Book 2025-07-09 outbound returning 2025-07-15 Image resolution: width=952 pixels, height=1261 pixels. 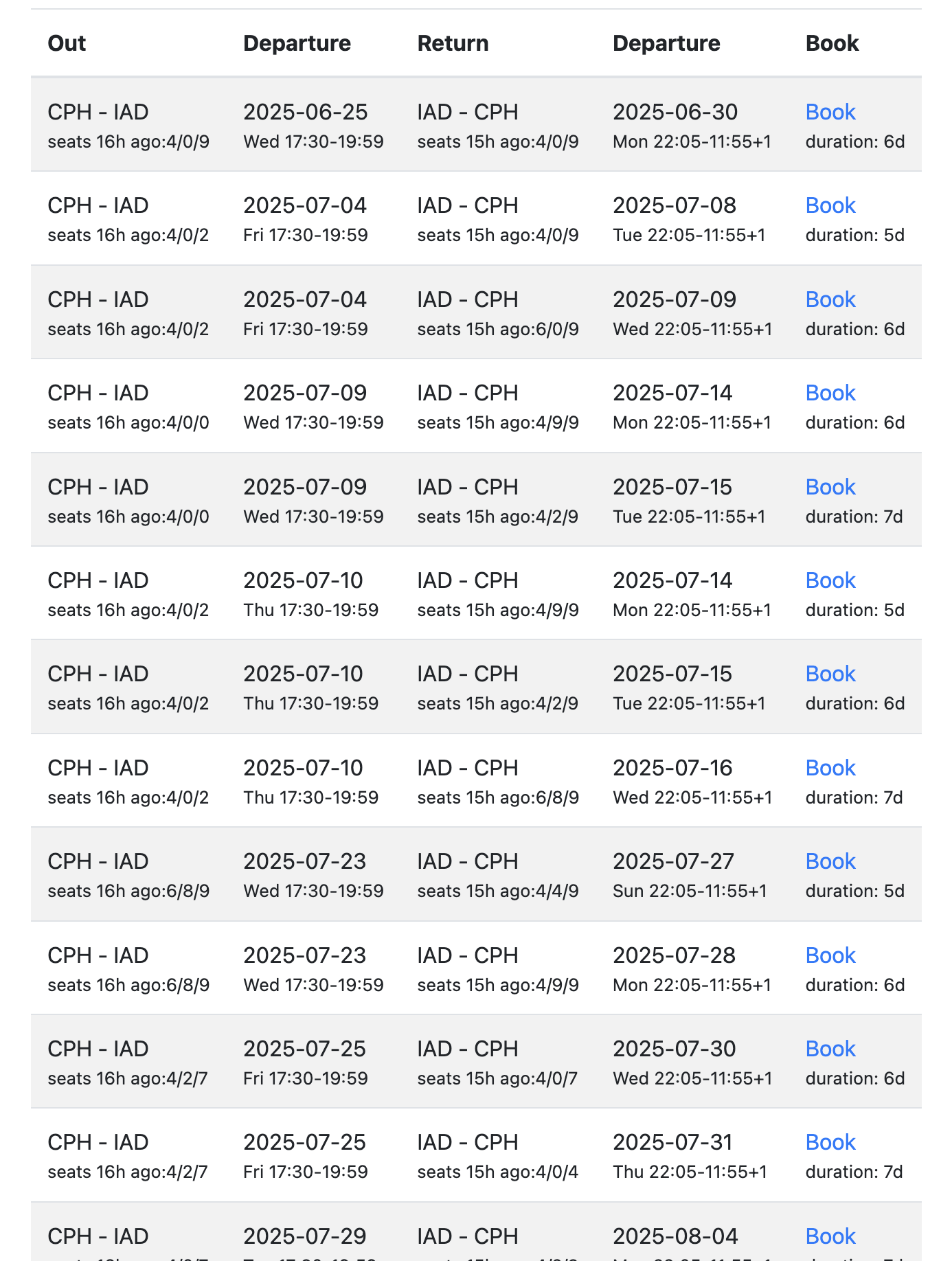830,487
